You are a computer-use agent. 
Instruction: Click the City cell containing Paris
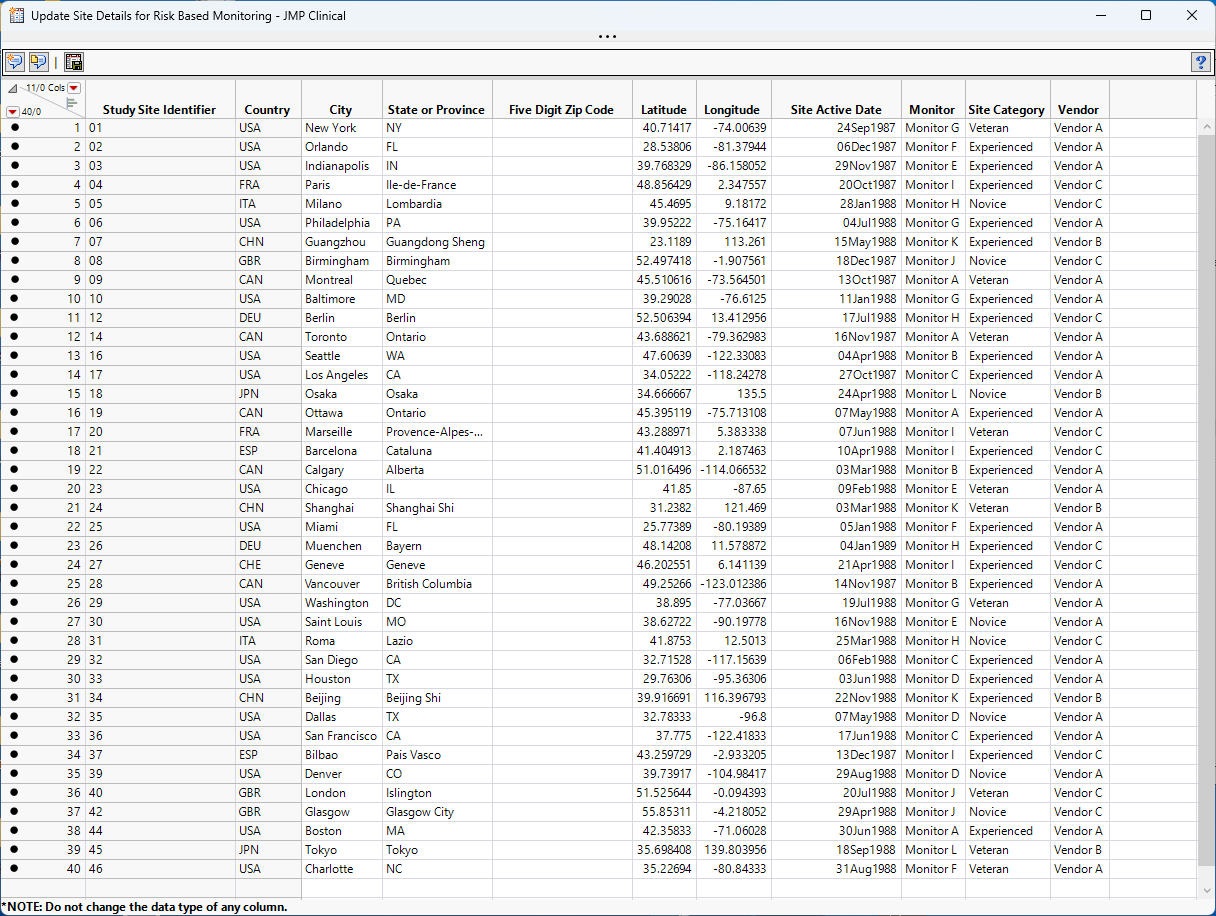[x=341, y=185]
